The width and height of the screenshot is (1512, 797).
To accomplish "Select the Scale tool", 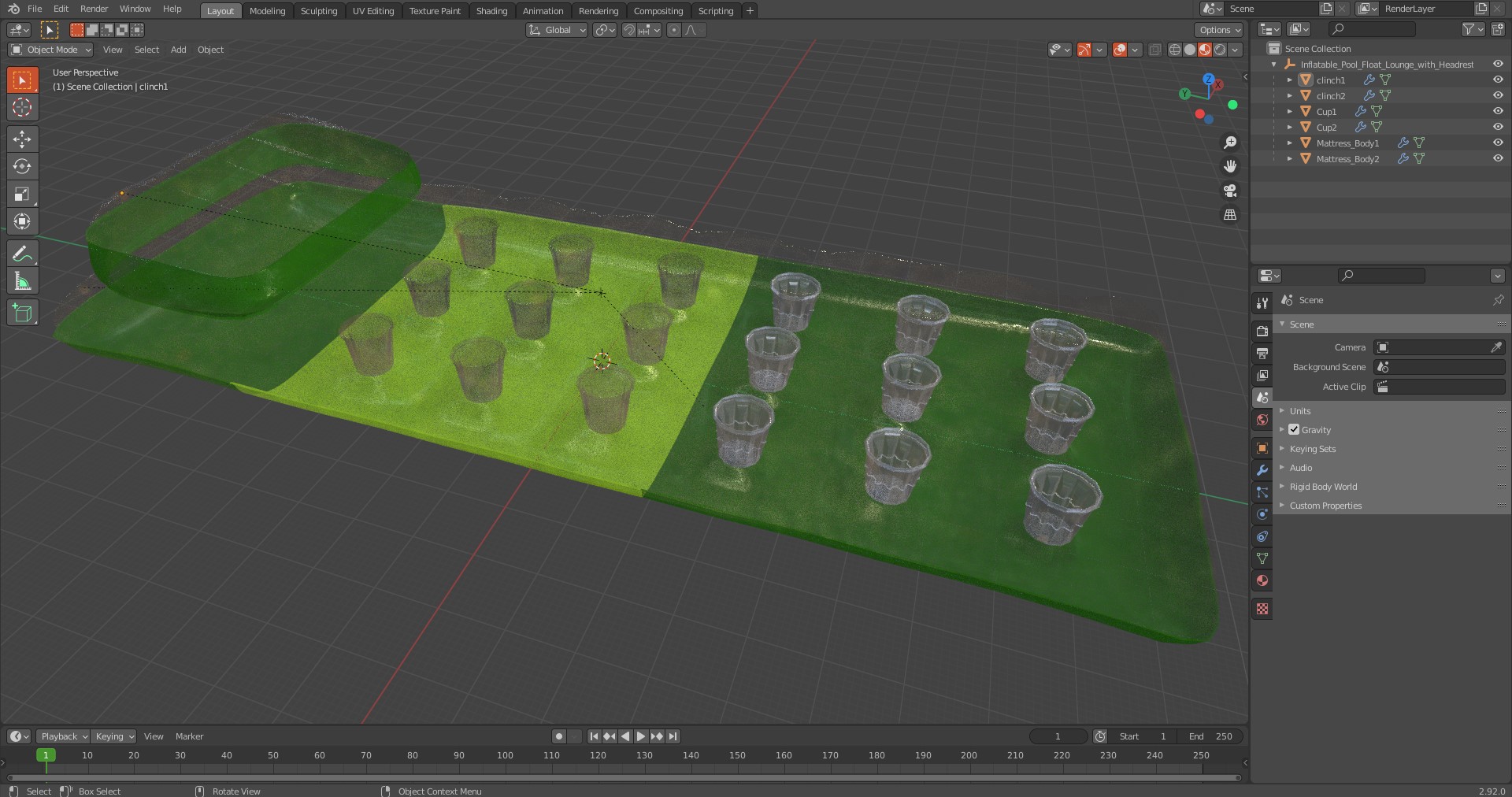I will [22, 194].
